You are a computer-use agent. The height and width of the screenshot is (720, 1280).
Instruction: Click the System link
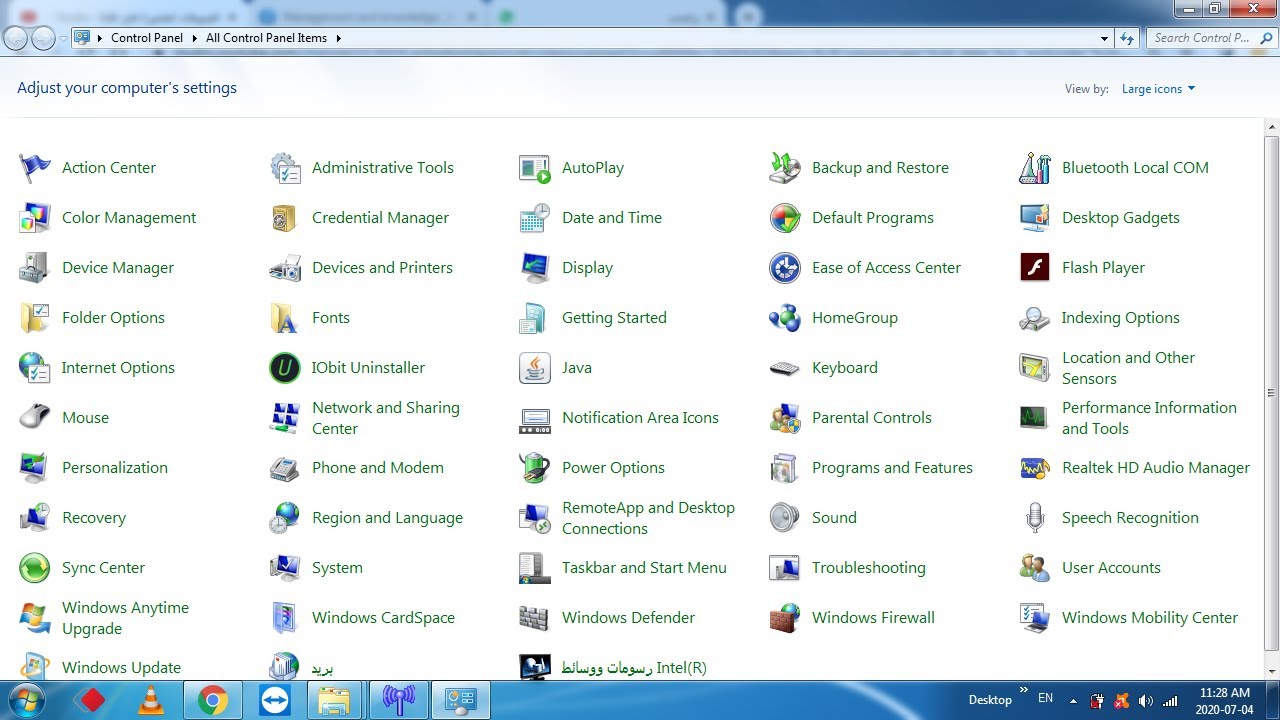click(x=337, y=568)
